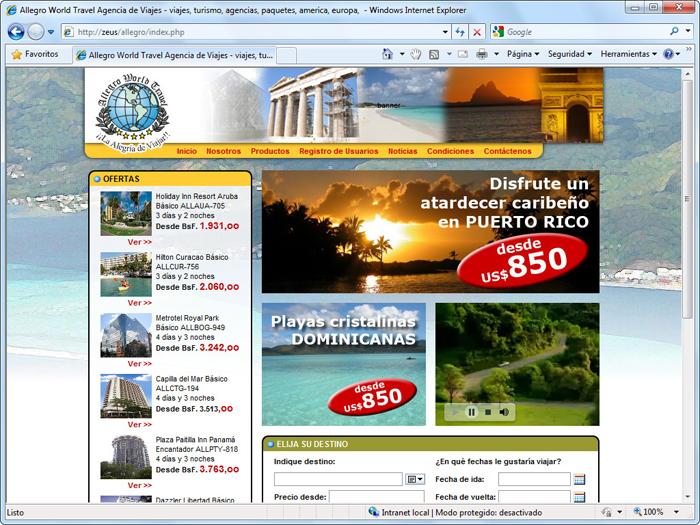The image size is (700, 525).
Task: Mute the video with speaker icon
Action: (504, 411)
